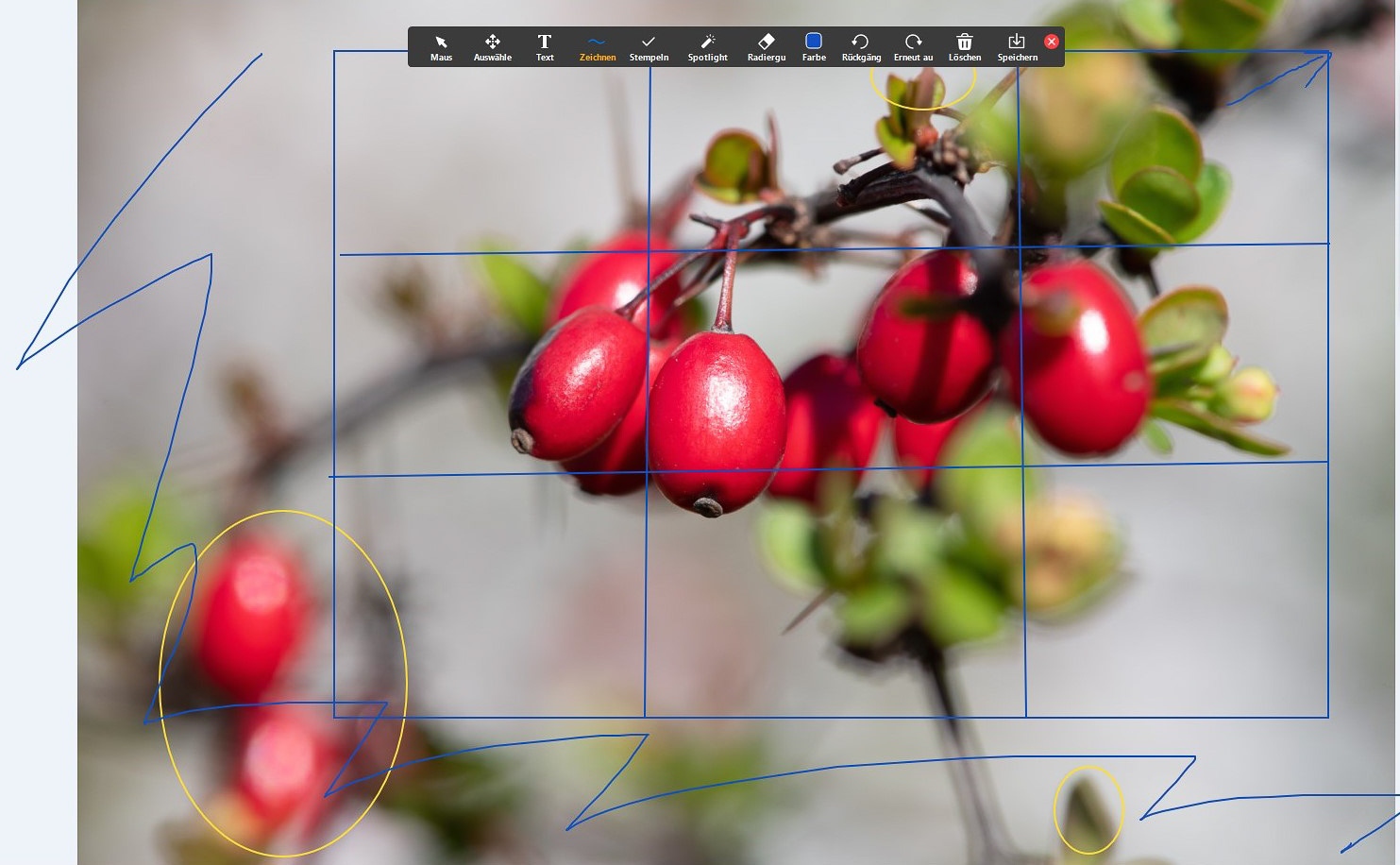Choose the Auswählen move tool
The image size is (1400, 865).
tap(492, 46)
